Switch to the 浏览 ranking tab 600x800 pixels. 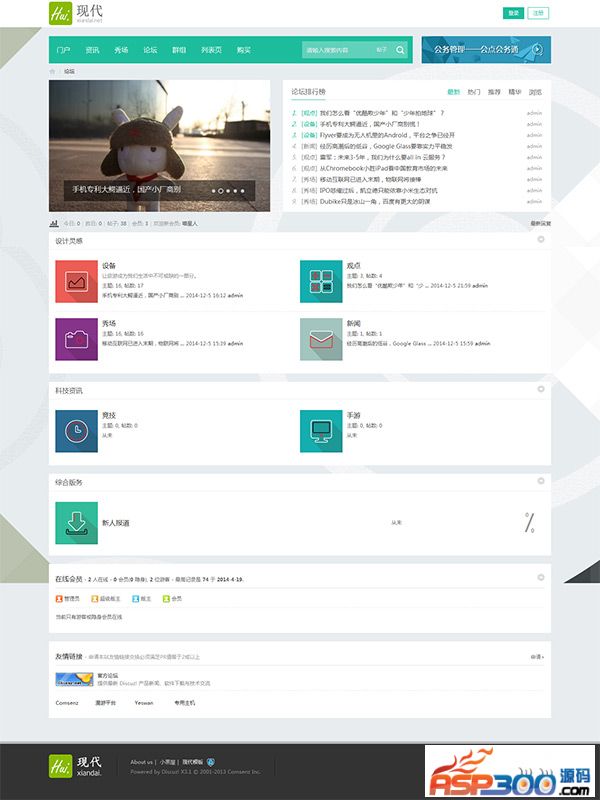pyautogui.click(x=535, y=92)
